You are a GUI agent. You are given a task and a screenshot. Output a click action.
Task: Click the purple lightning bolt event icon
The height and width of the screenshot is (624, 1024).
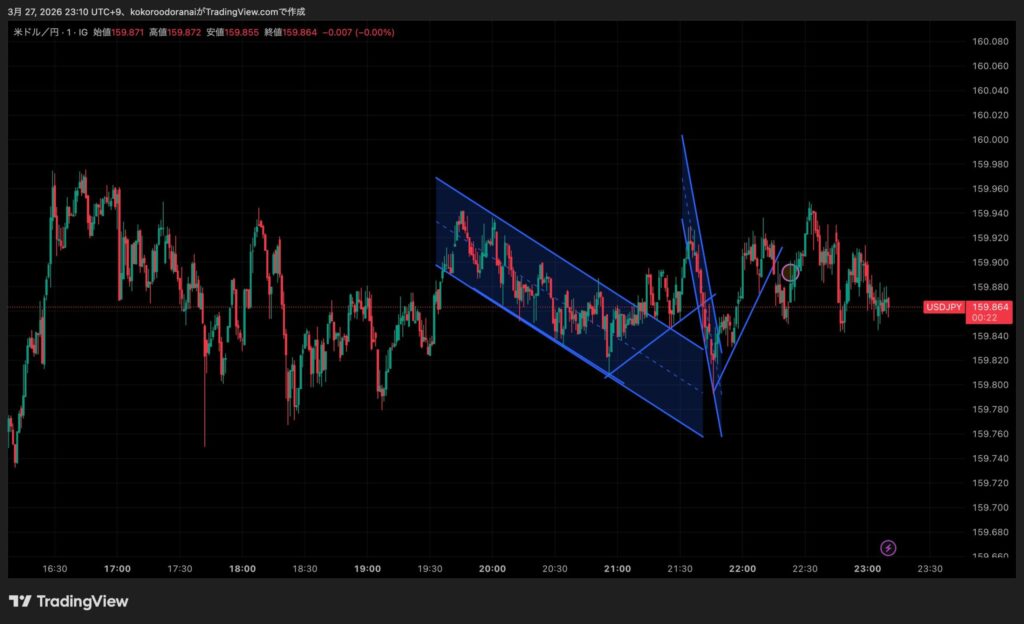(x=888, y=547)
